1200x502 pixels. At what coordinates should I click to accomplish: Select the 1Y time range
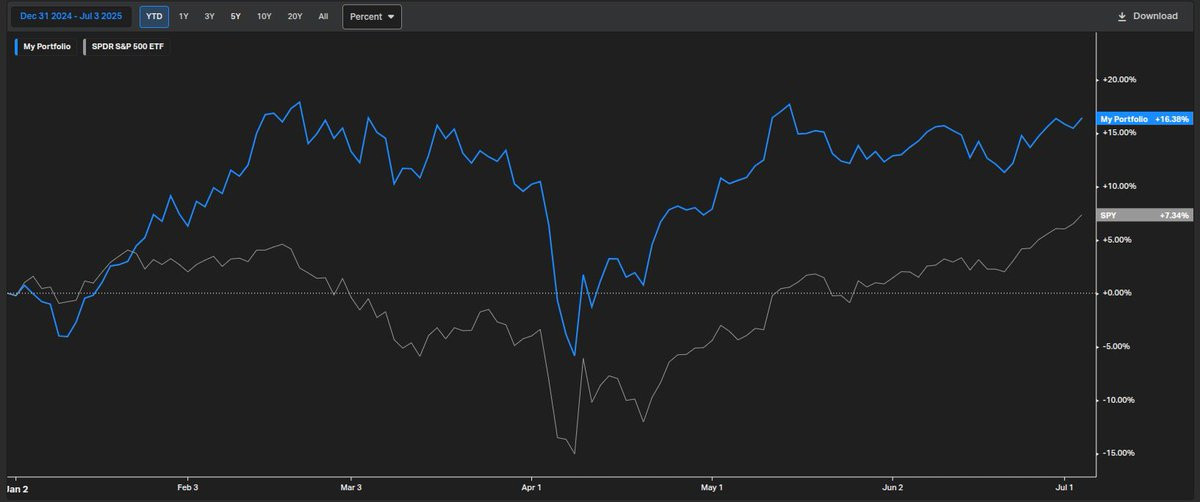coord(183,16)
